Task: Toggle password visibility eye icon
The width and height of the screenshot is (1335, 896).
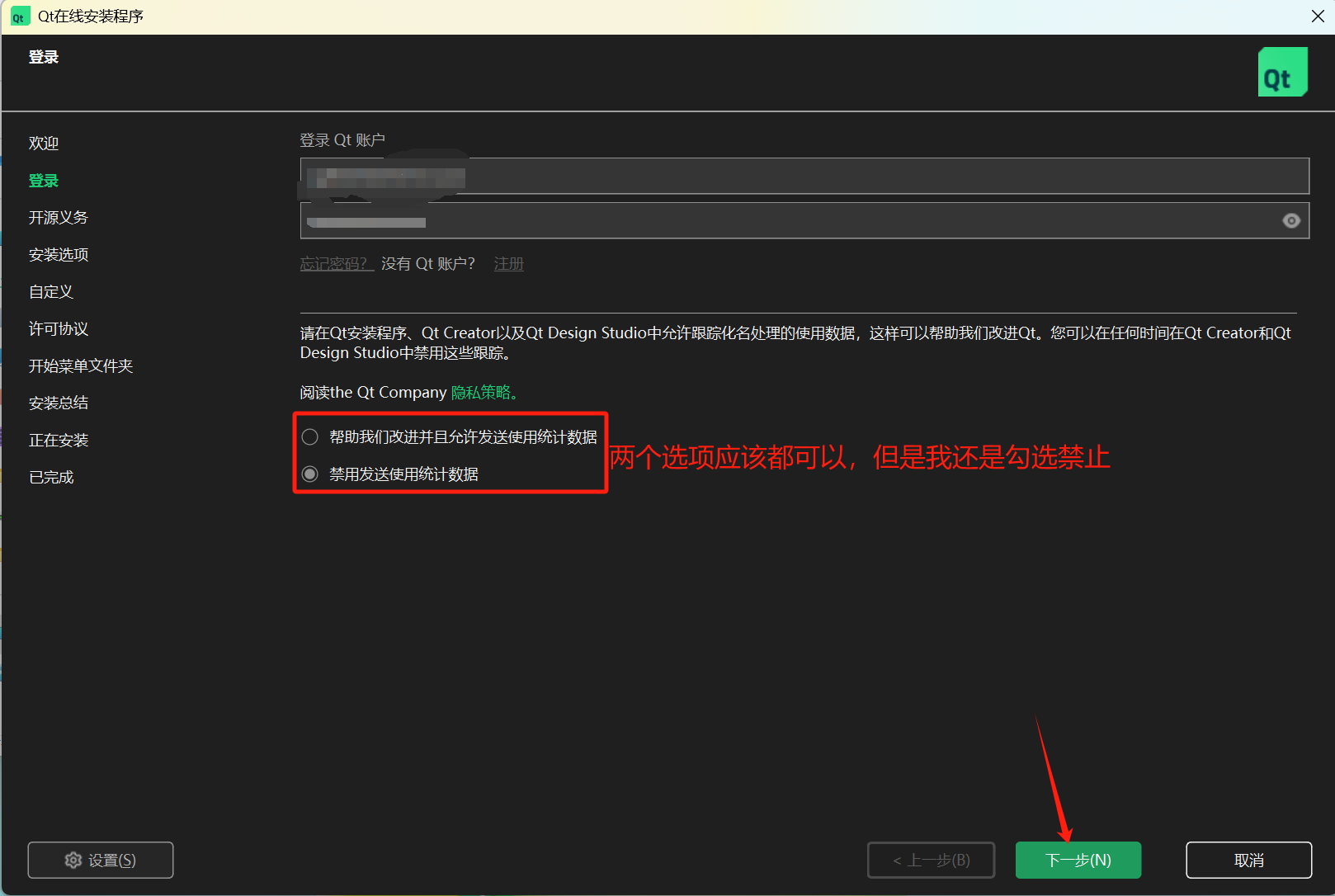Action: pyautogui.click(x=1291, y=220)
